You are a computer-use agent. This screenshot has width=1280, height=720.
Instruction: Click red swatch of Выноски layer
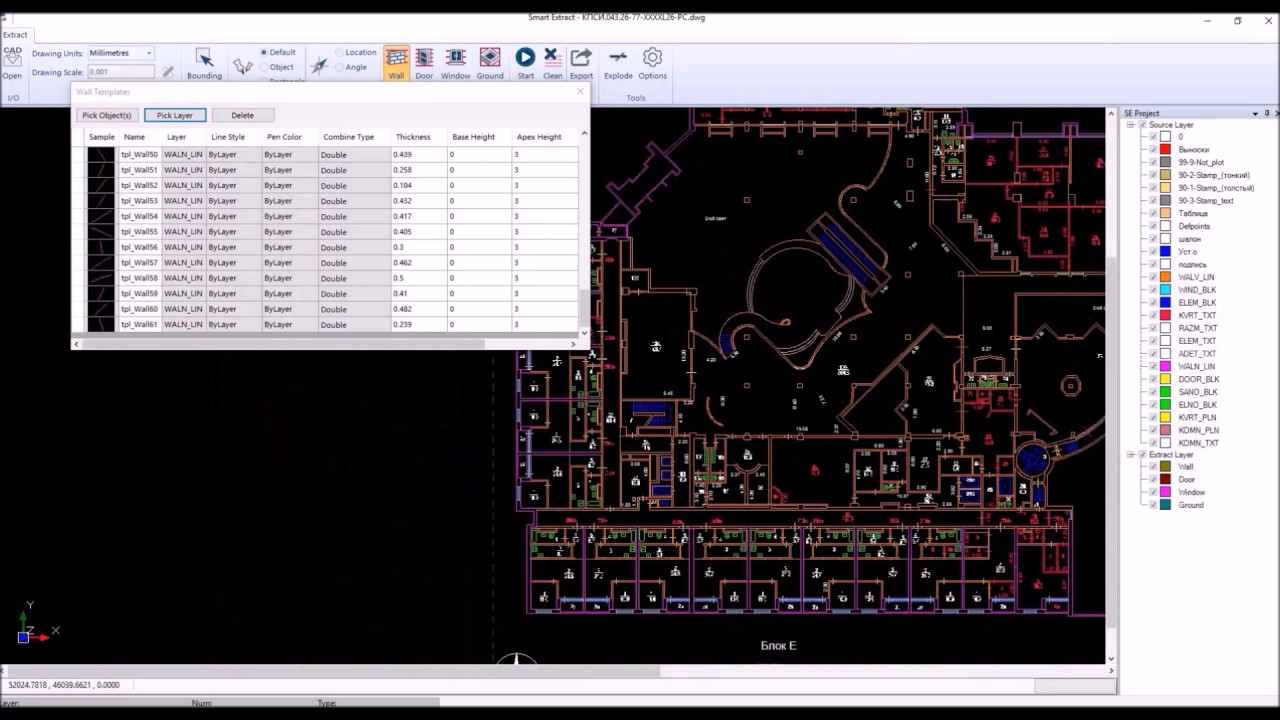coord(1165,149)
